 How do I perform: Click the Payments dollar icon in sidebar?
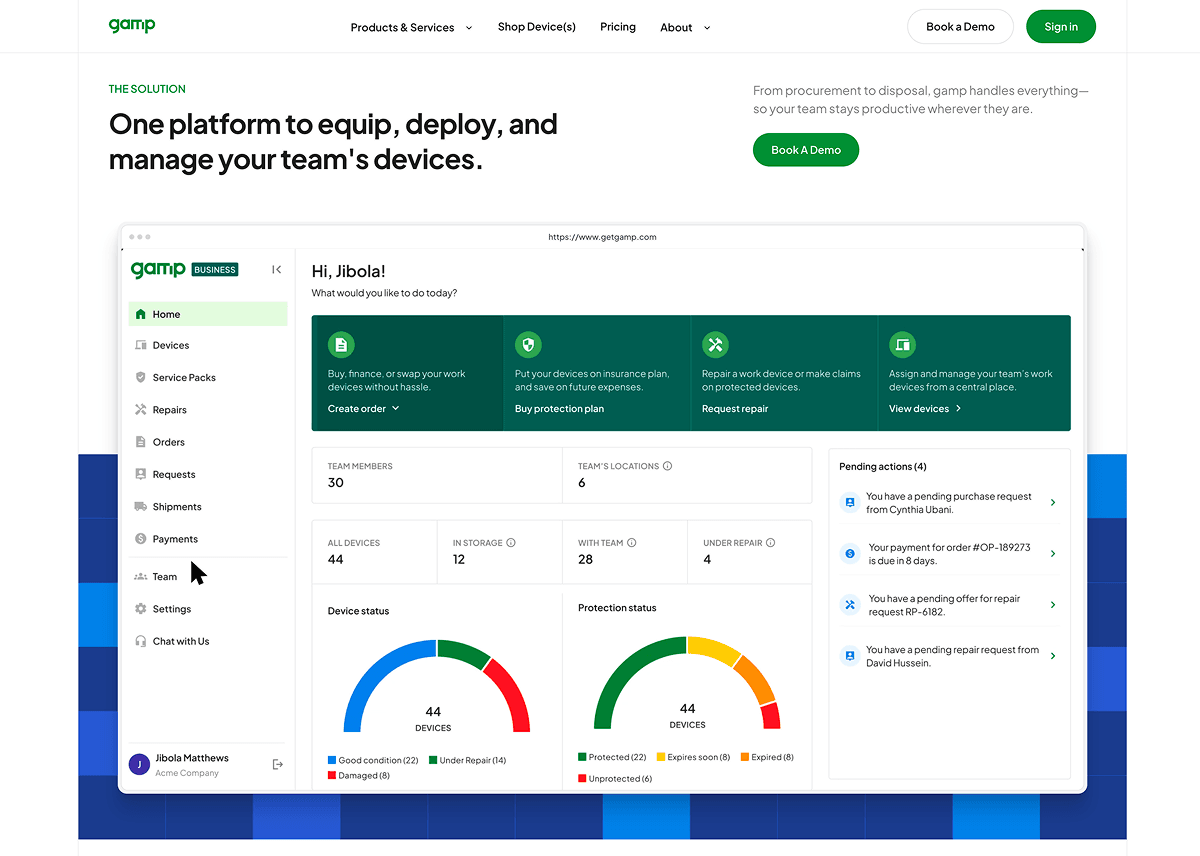click(x=141, y=539)
